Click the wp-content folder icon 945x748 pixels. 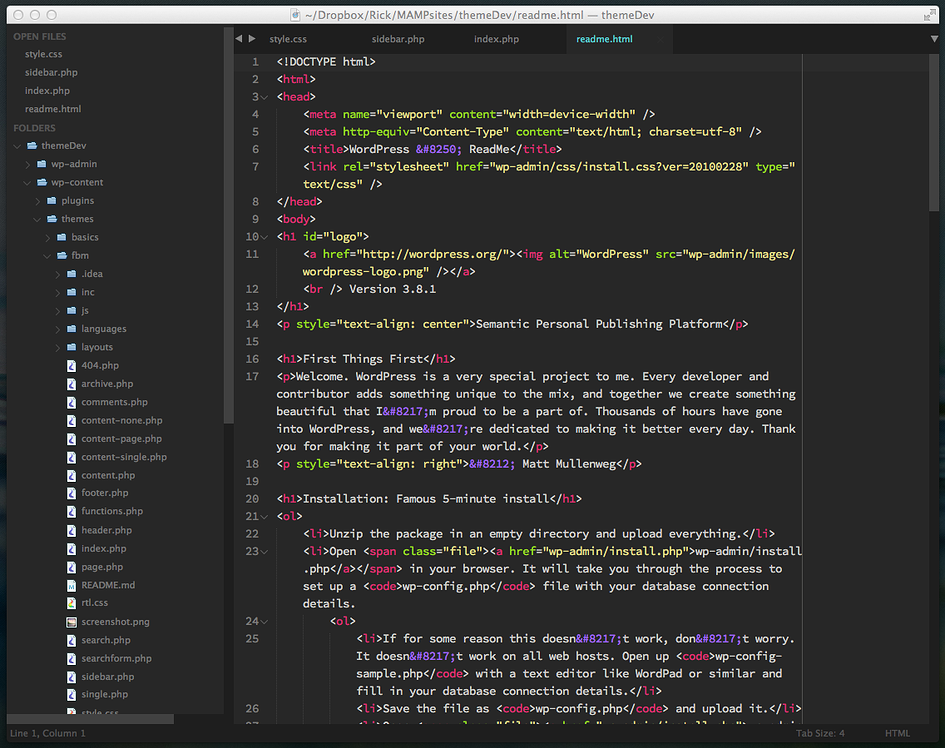42,182
